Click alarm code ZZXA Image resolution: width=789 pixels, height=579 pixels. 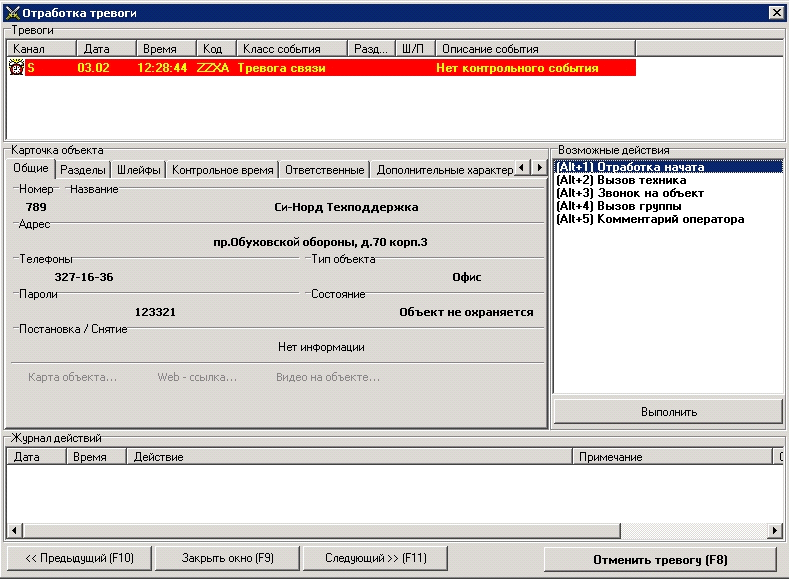pyautogui.click(x=212, y=68)
